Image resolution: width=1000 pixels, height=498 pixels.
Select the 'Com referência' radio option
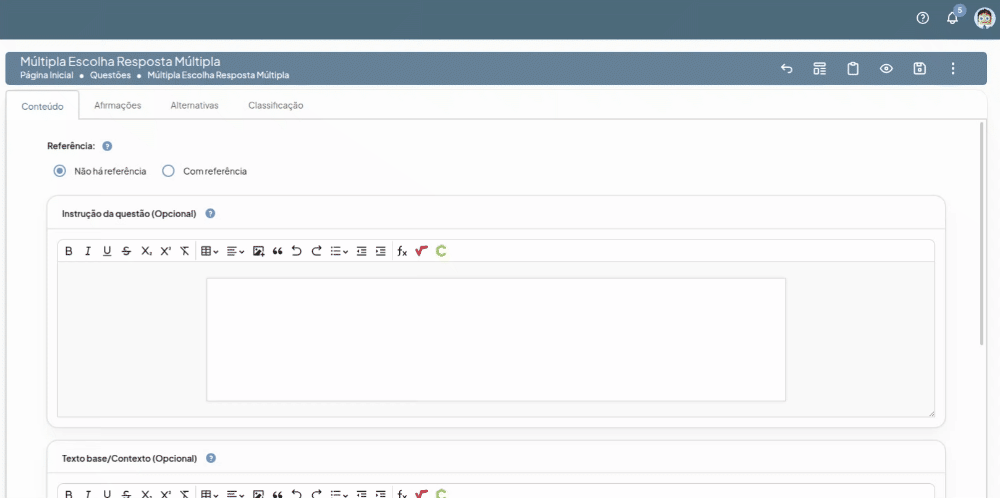(168, 171)
